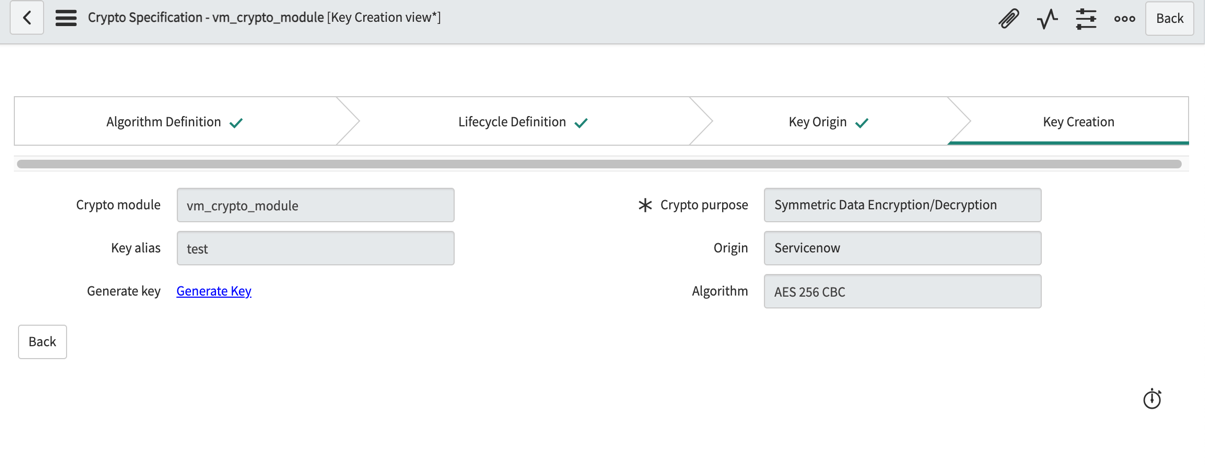Open personalize form settings icon
Image resolution: width=1205 pixels, height=465 pixels.
click(1086, 18)
